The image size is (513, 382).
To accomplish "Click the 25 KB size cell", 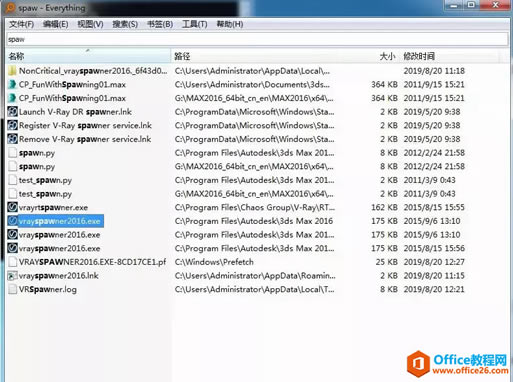I will click(x=387, y=262).
